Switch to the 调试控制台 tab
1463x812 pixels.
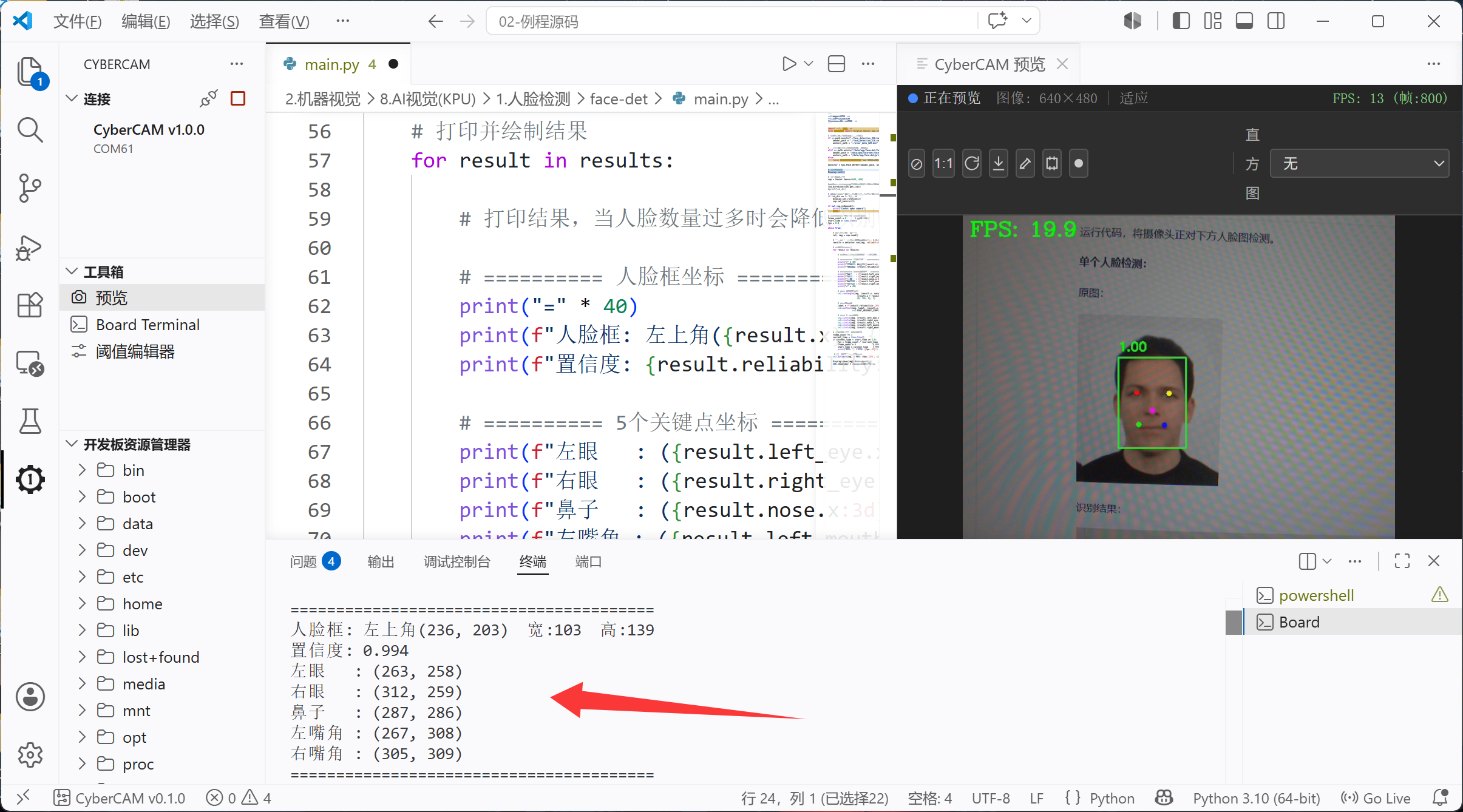457,561
